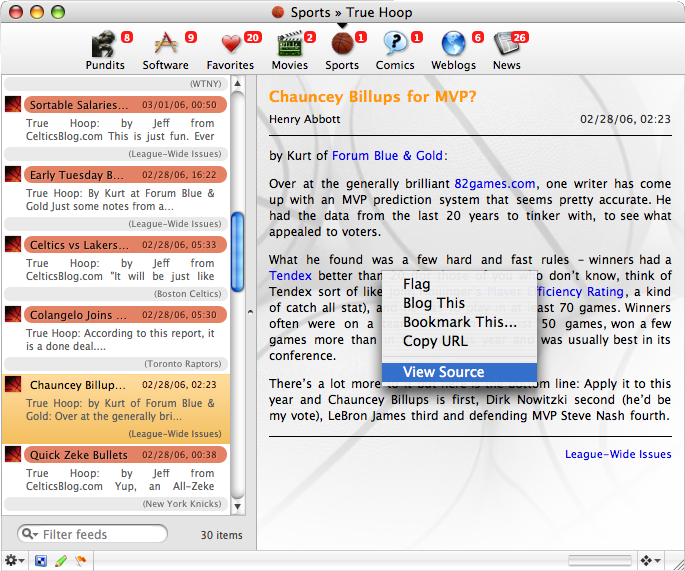Open the Forum Blue & Gold link

tap(387, 156)
